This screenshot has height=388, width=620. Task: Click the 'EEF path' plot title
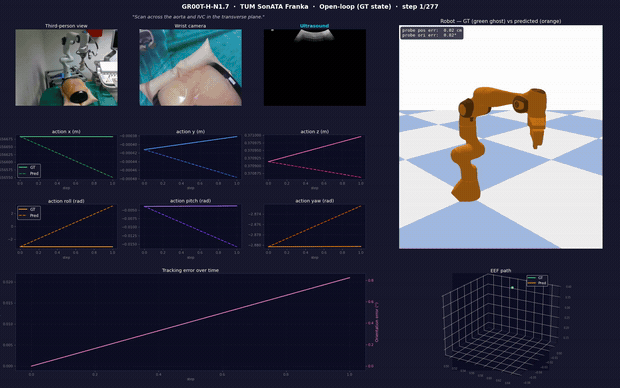(x=501, y=271)
